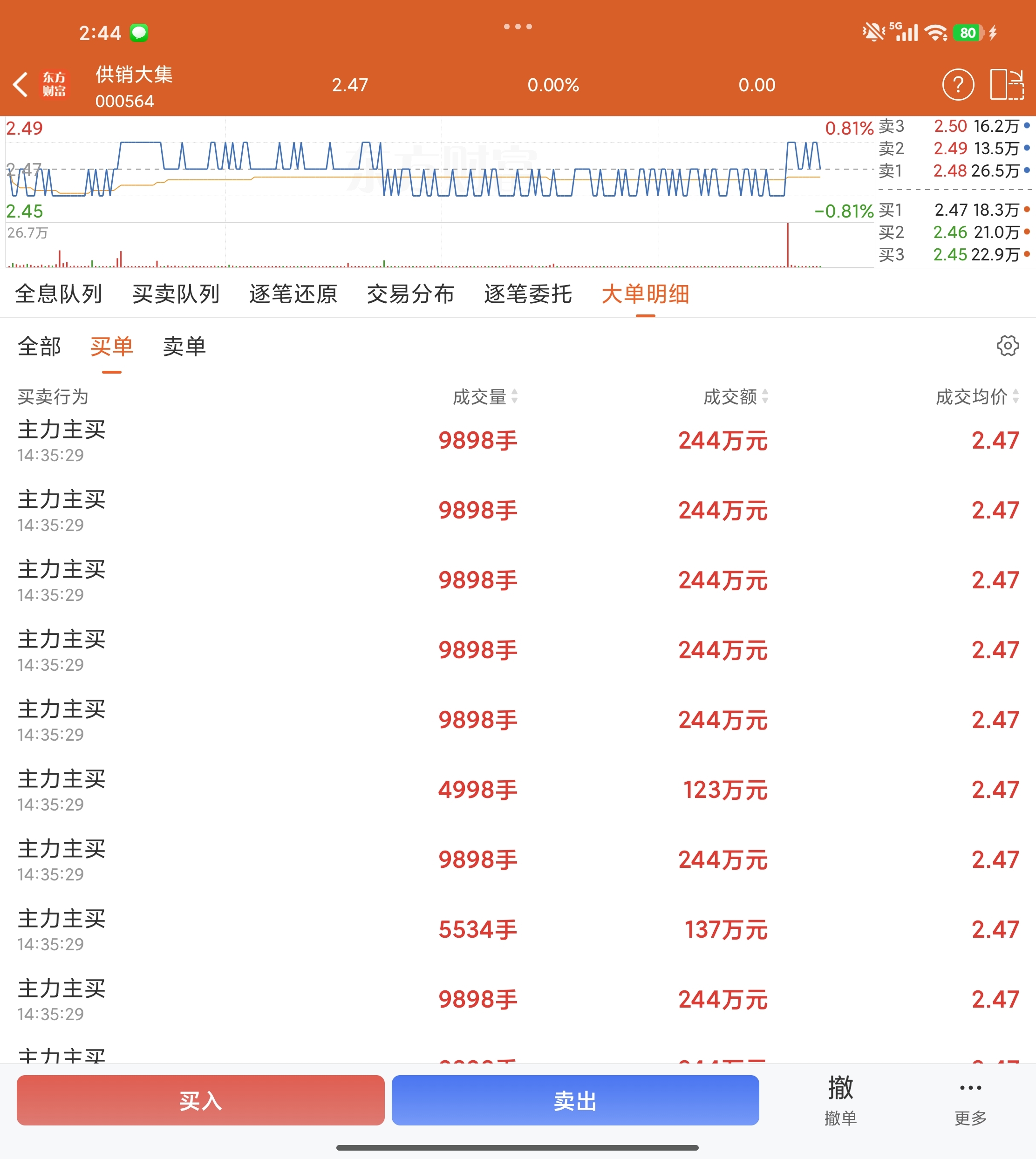This screenshot has height=1159, width=1036.
Task: Select the 全部 filter
Action: point(39,347)
